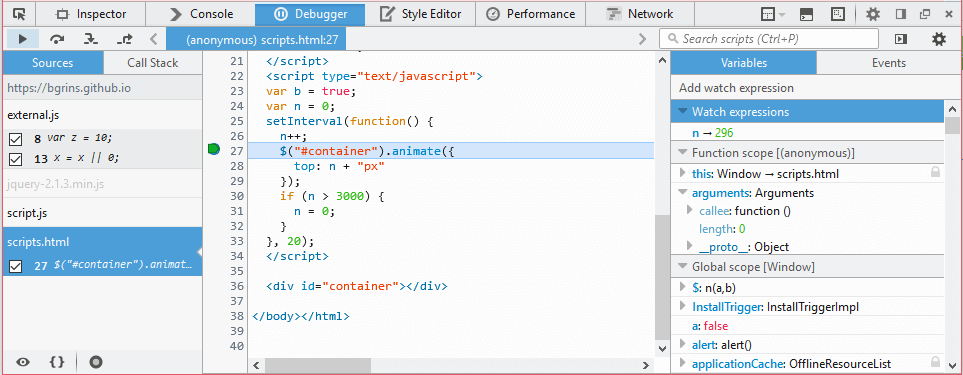The image size is (963, 375).
Task: Uncheck breakpoint 13 x = x || 0
Action: point(16,159)
